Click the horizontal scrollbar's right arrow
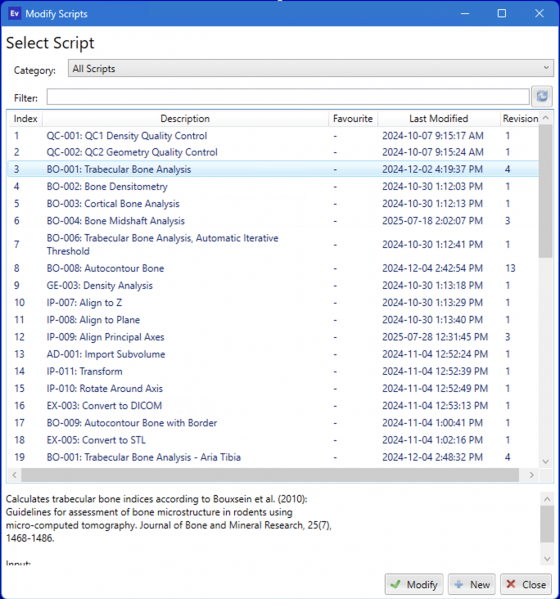This screenshot has height=599, width=560. 531,475
